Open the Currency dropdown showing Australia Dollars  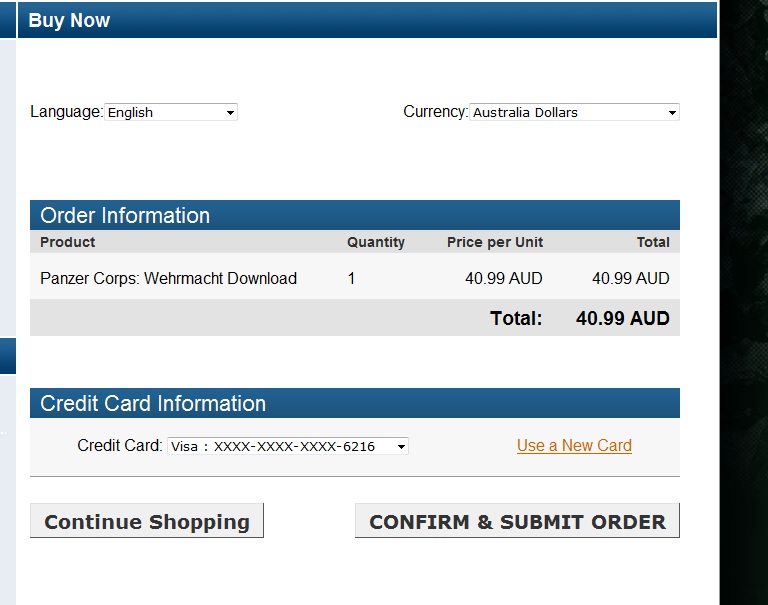click(574, 112)
